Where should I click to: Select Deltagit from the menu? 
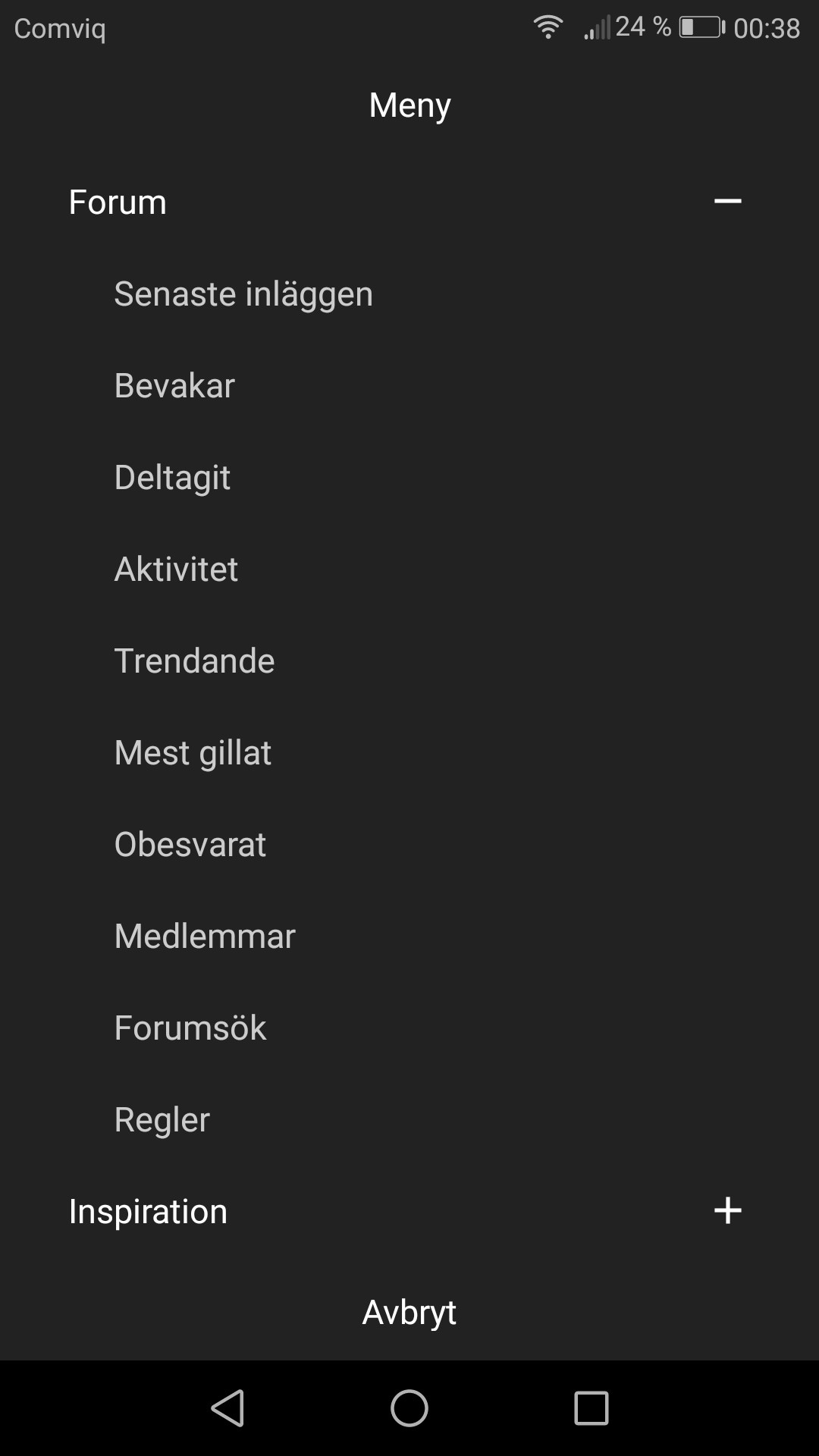(x=172, y=478)
